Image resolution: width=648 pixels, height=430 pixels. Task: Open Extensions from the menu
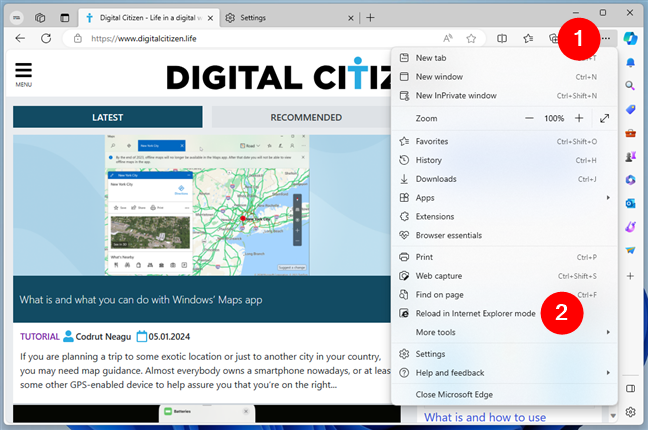coord(504,216)
